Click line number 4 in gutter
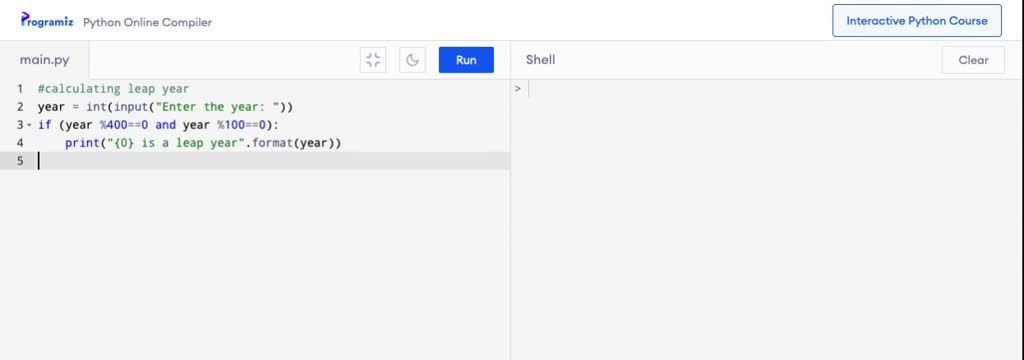This screenshot has width=1024, height=360. coord(20,143)
